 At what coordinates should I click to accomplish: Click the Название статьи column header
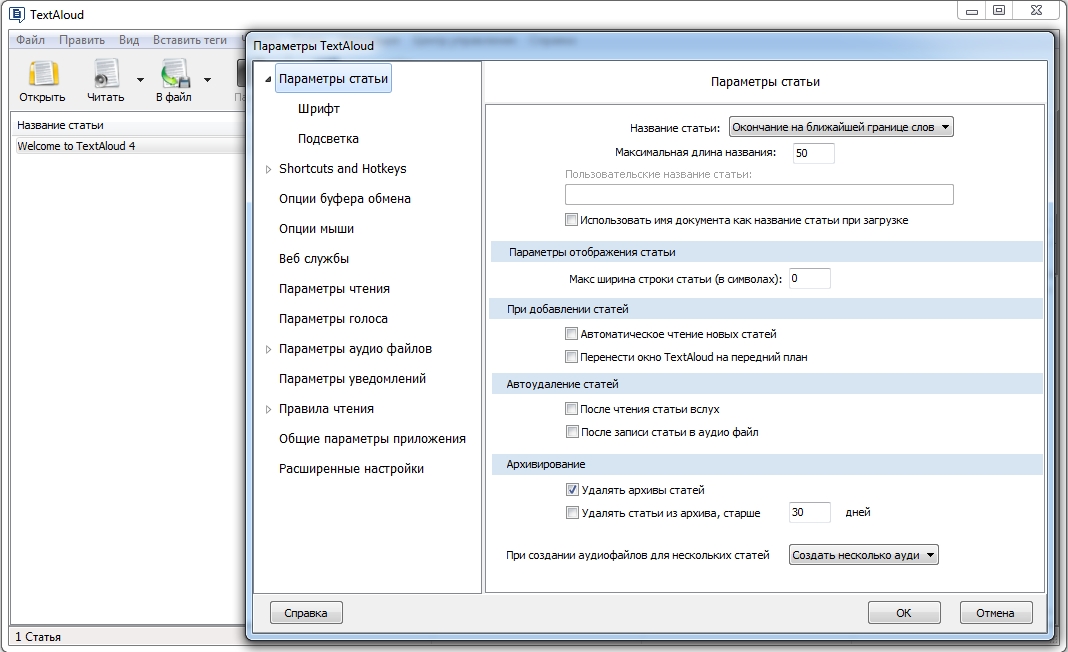coord(129,125)
